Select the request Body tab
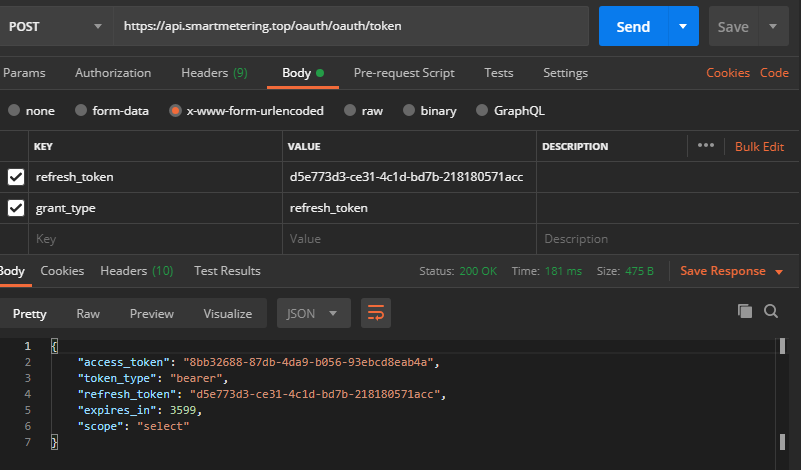The height and width of the screenshot is (470, 801). coord(303,73)
